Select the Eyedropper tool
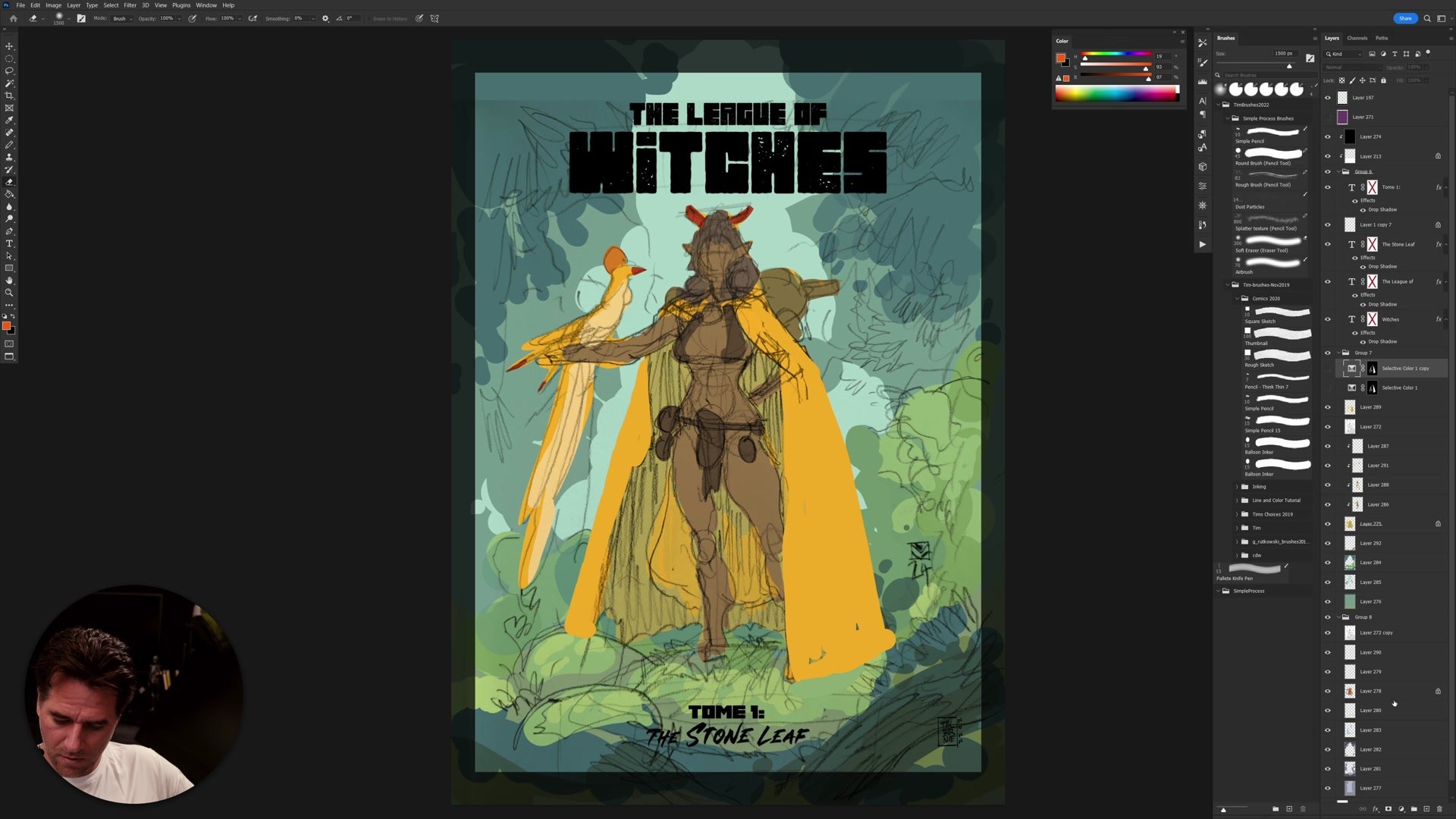Image resolution: width=1456 pixels, height=819 pixels. coord(9,121)
